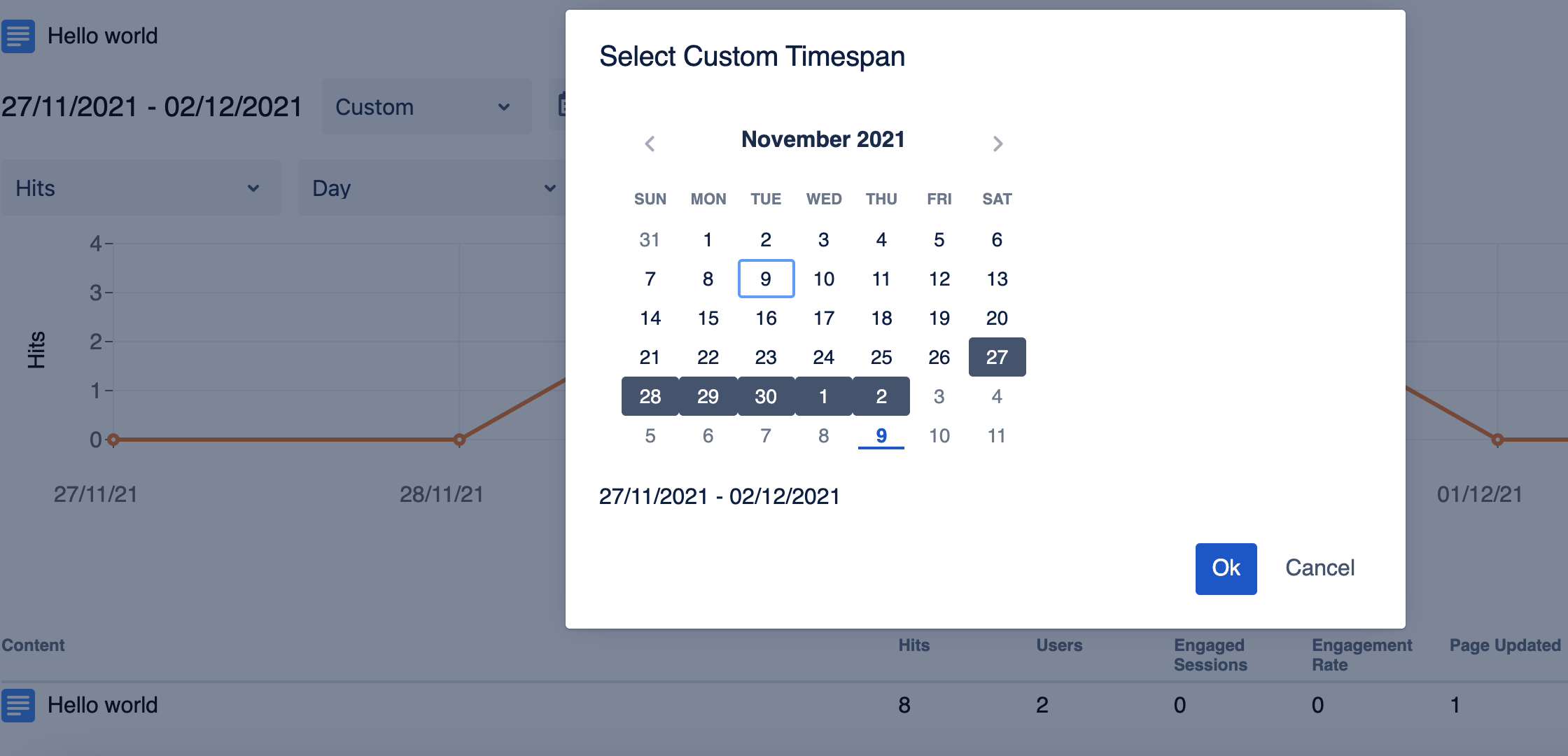Image resolution: width=1568 pixels, height=756 pixels.
Task: Open the Custom timespan dropdown
Action: 426,106
